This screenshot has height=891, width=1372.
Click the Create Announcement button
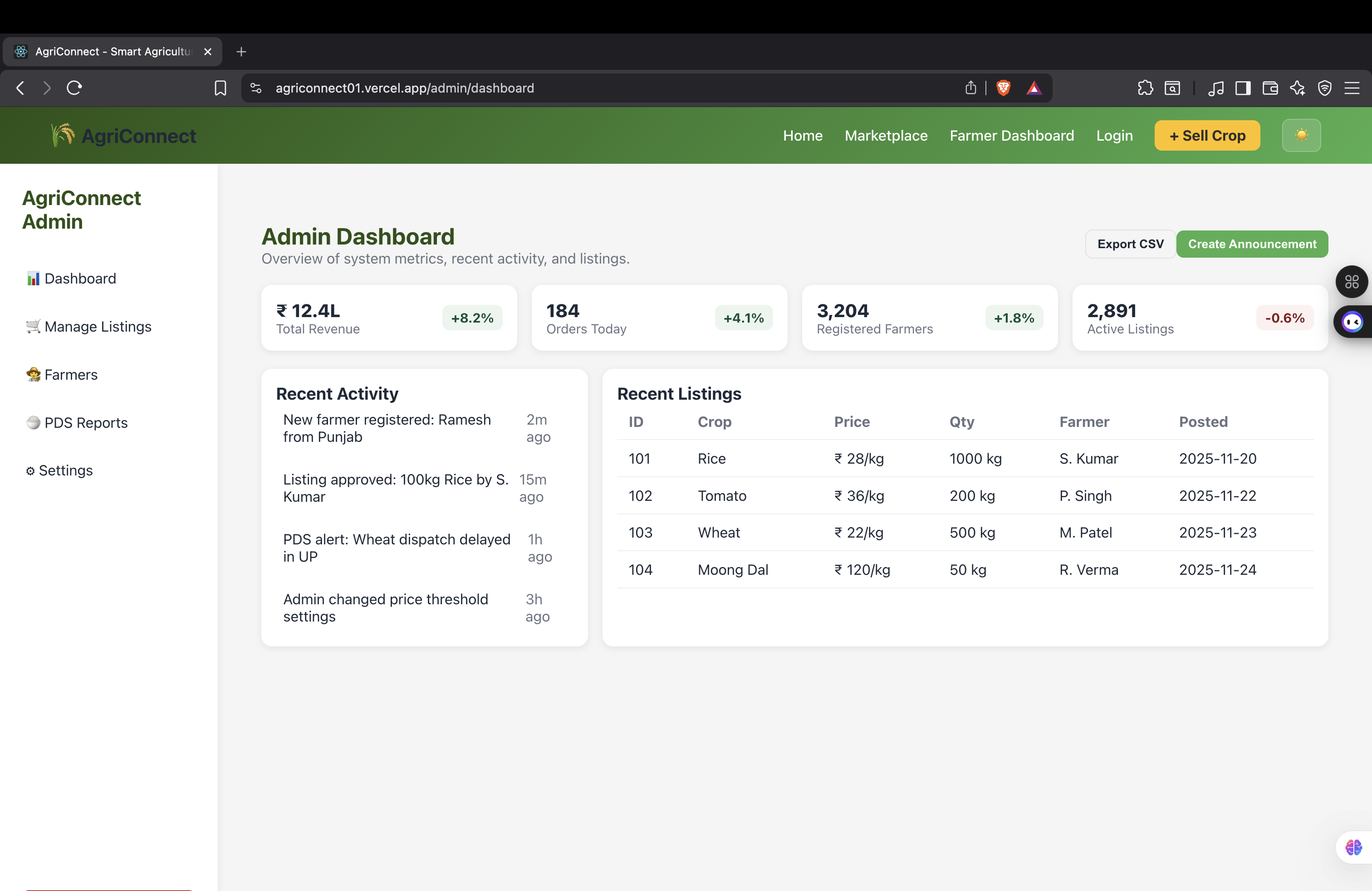[x=1252, y=244]
